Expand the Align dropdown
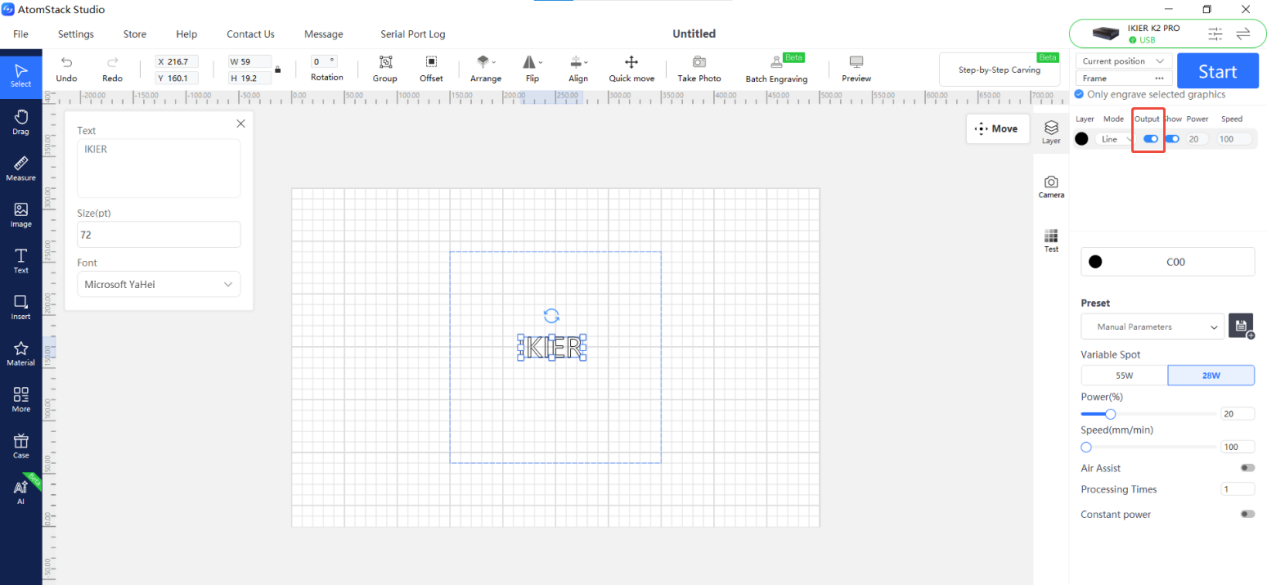Viewport: 1267px width, 585px height. tap(578, 69)
